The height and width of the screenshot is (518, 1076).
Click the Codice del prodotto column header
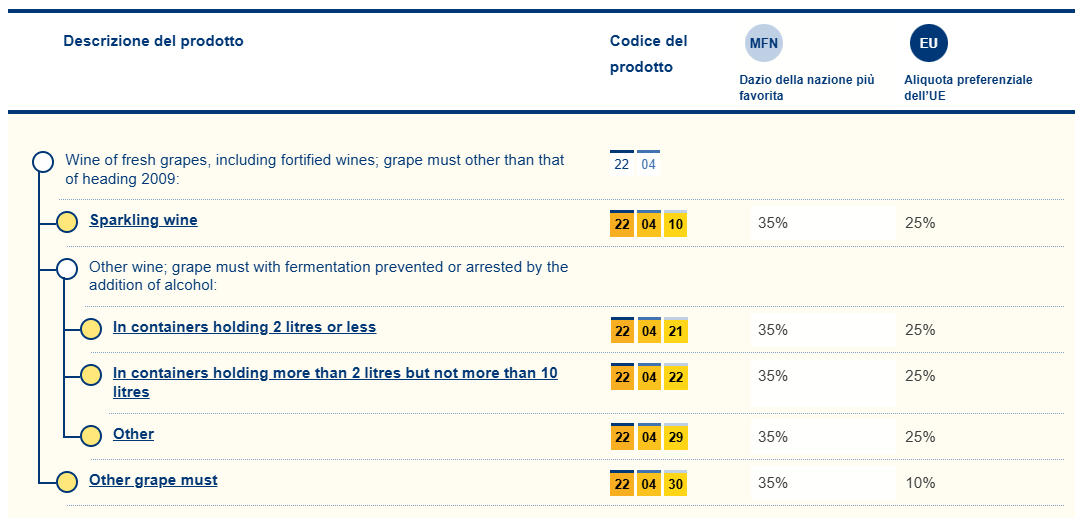tap(648, 54)
